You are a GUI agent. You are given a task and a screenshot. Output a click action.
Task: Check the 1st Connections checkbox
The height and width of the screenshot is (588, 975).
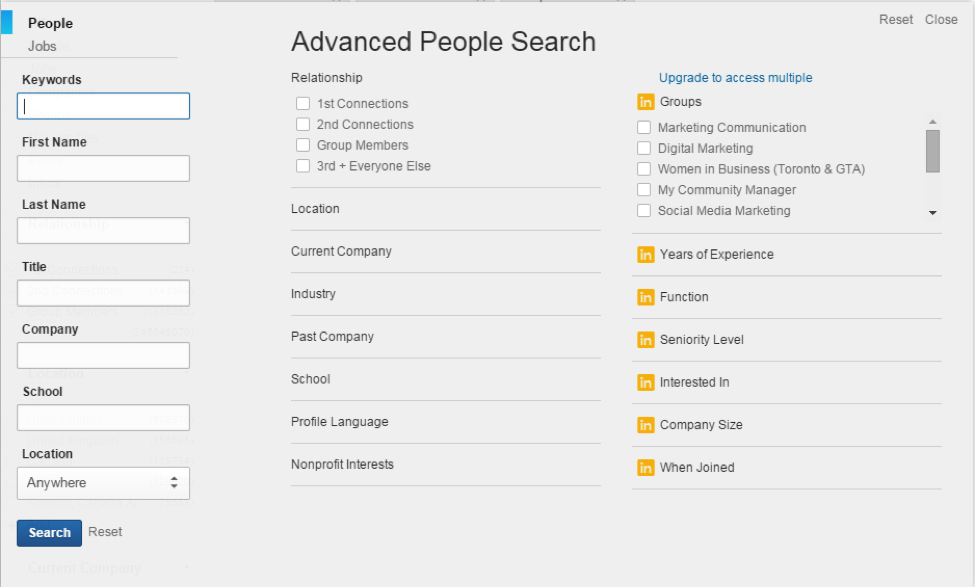[303, 104]
